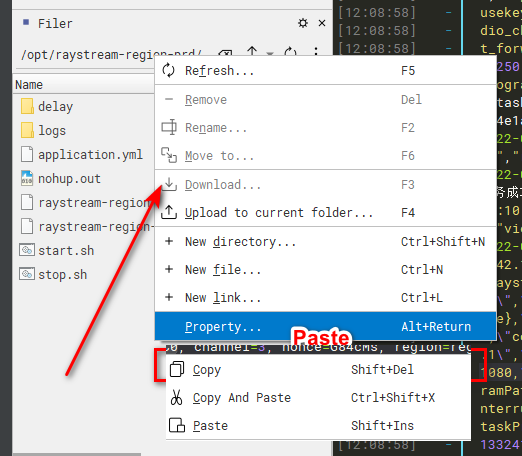The height and width of the screenshot is (456, 522).
Task: Click the logs folder icon
Action: (27, 130)
